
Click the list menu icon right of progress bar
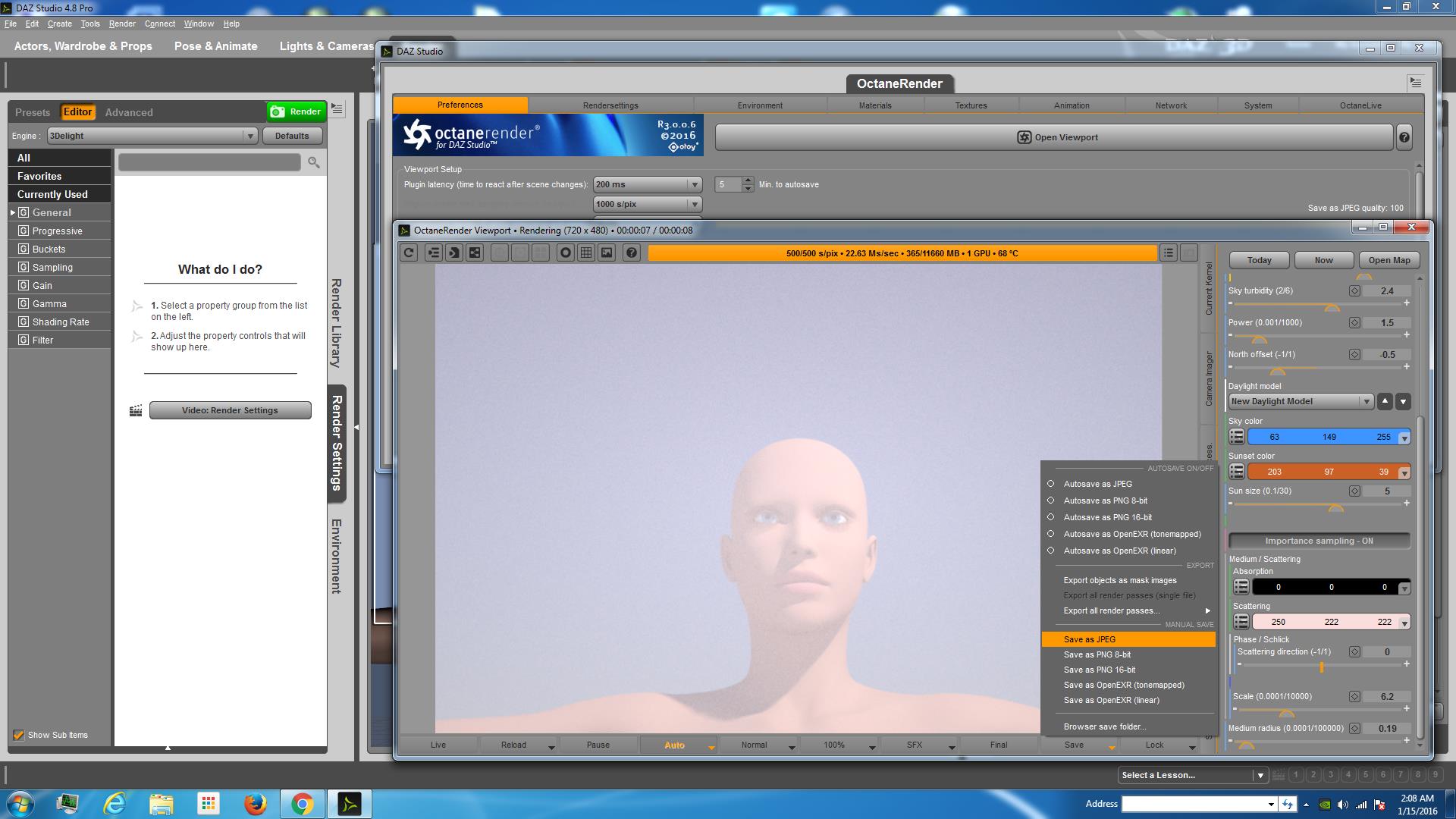click(x=1169, y=253)
